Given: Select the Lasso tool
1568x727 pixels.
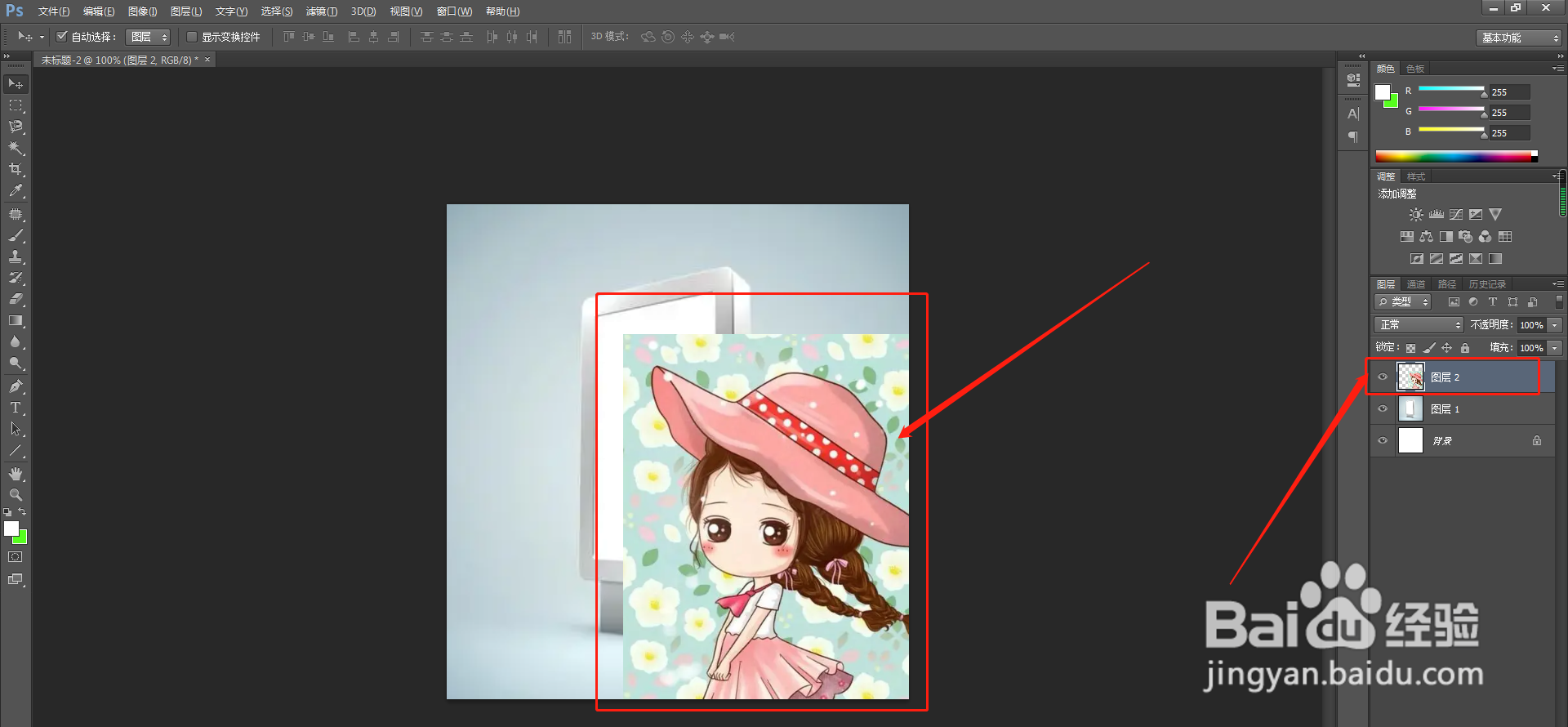Looking at the screenshot, I should pyautogui.click(x=16, y=127).
